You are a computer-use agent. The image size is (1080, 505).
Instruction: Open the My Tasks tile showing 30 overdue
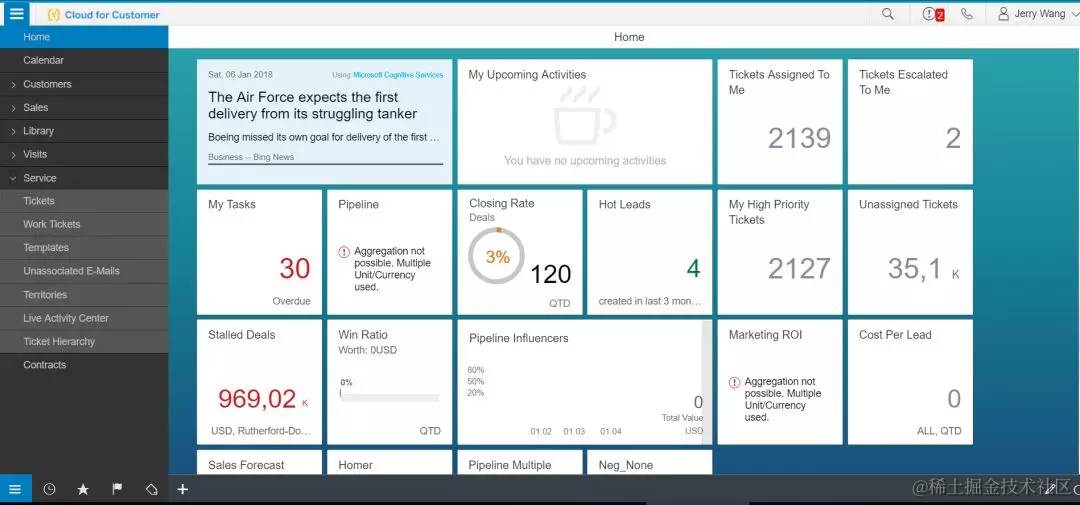(x=259, y=252)
